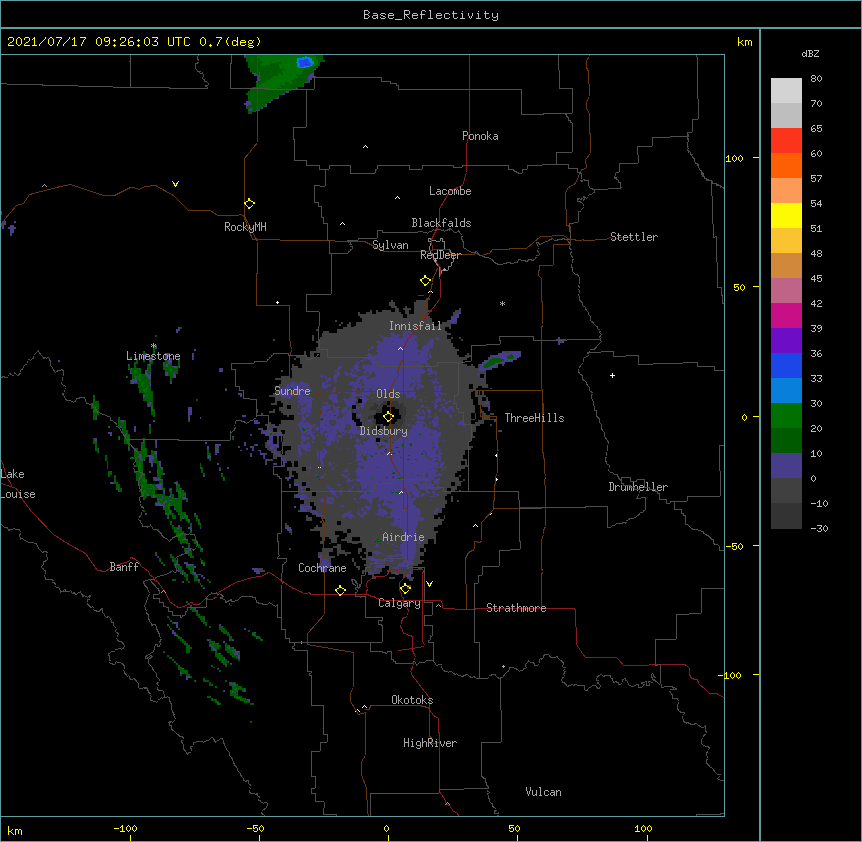This screenshot has width=862, height=842.
Task: Select the light gray 70-80 dBZ color band
Action: tap(786, 91)
